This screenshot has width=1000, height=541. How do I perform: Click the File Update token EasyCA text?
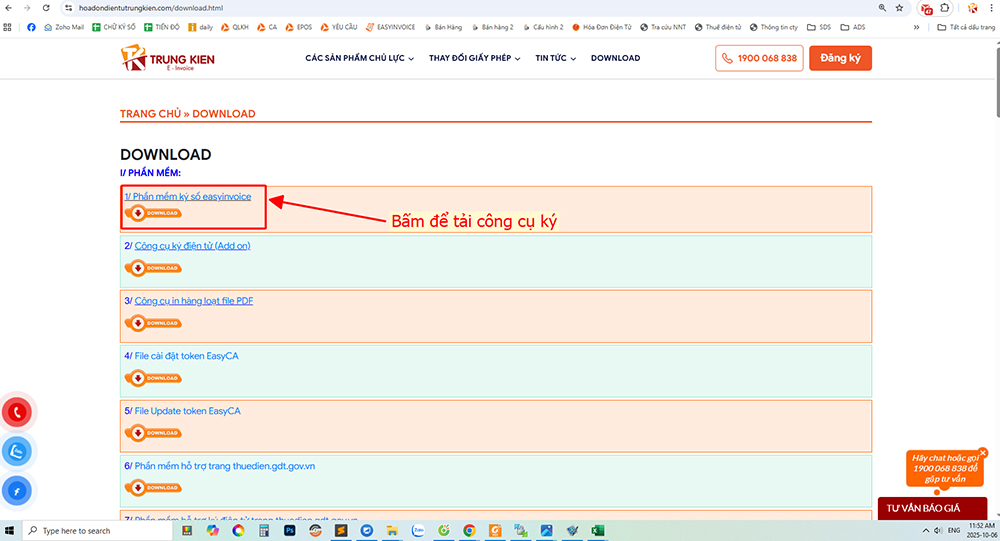coord(188,411)
